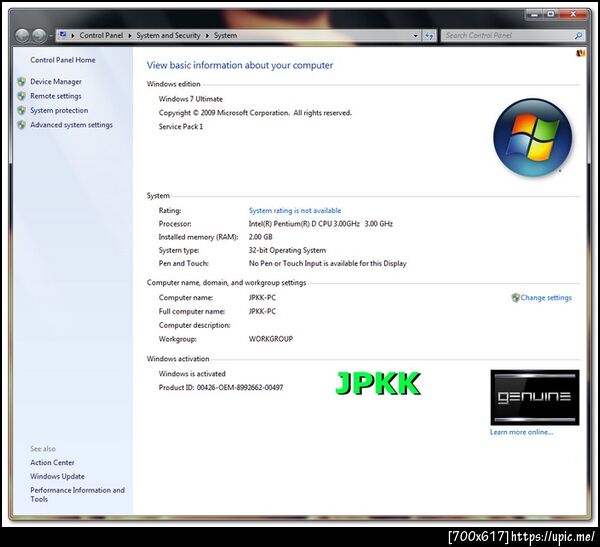Open the address bar history dropdown

pos(416,36)
